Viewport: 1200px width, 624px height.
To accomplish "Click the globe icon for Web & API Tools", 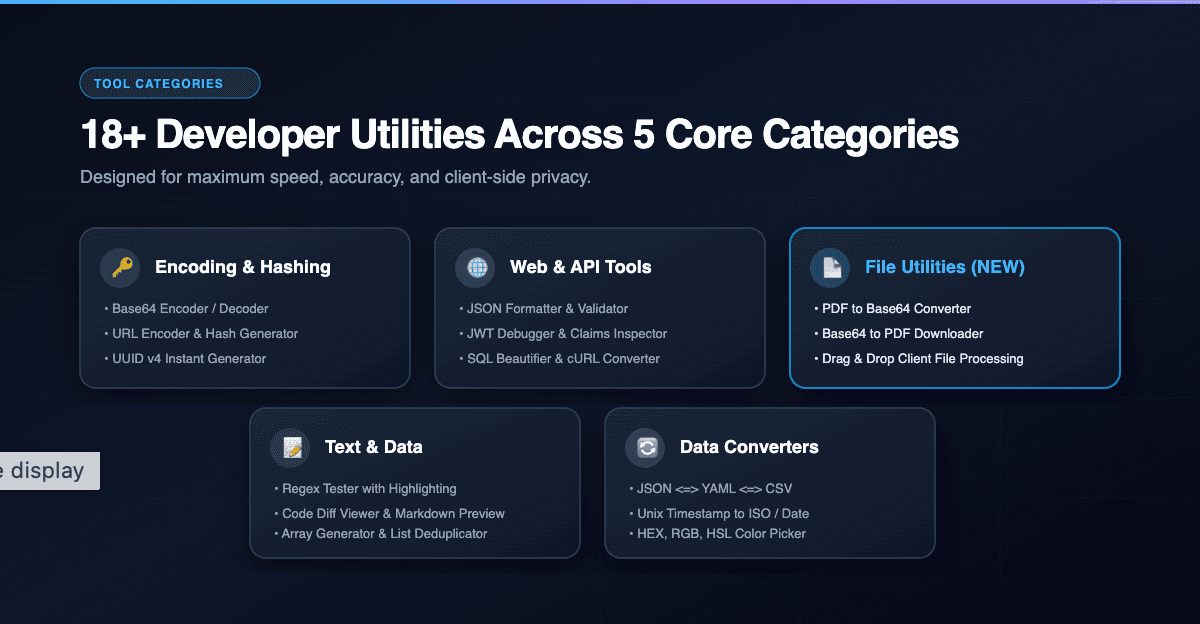I will pyautogui.click(x=475, y=267).
